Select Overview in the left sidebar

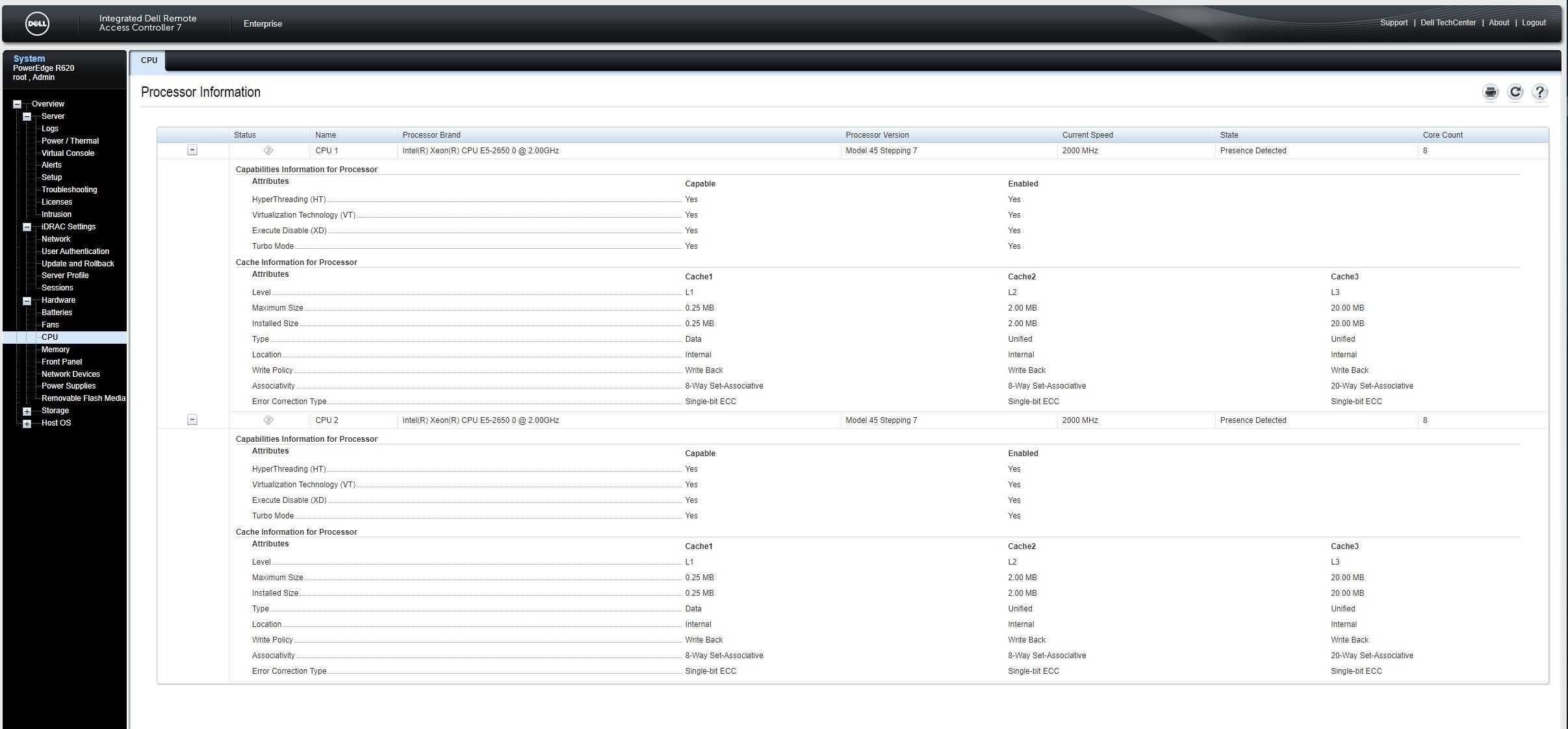point(48,104)
